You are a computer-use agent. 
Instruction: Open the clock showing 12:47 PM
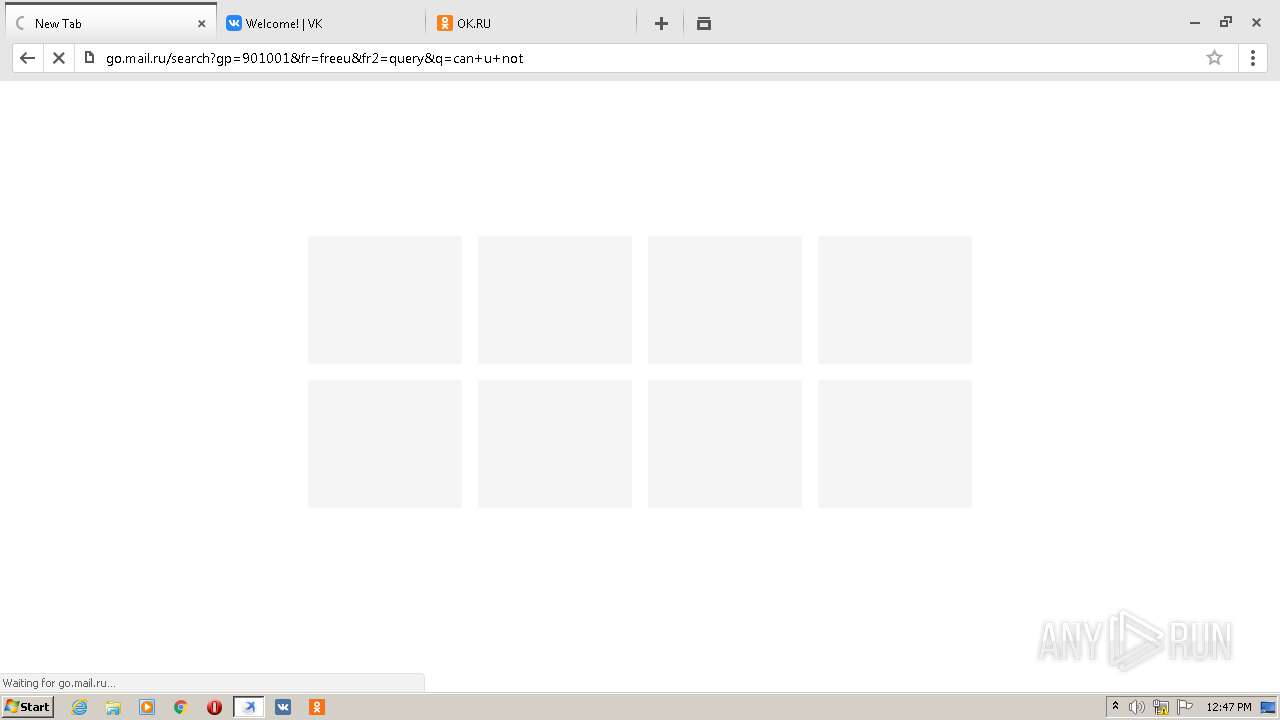(1228, 707)
